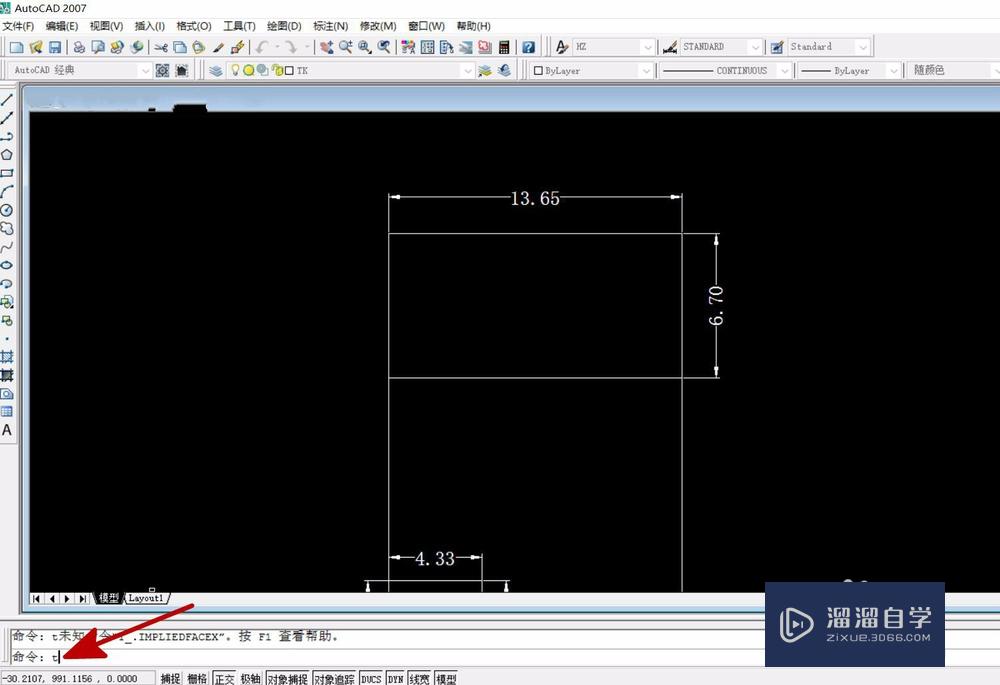
Task: Toggle 捕捉 snap mode in status bar
Action: (170, 679)
